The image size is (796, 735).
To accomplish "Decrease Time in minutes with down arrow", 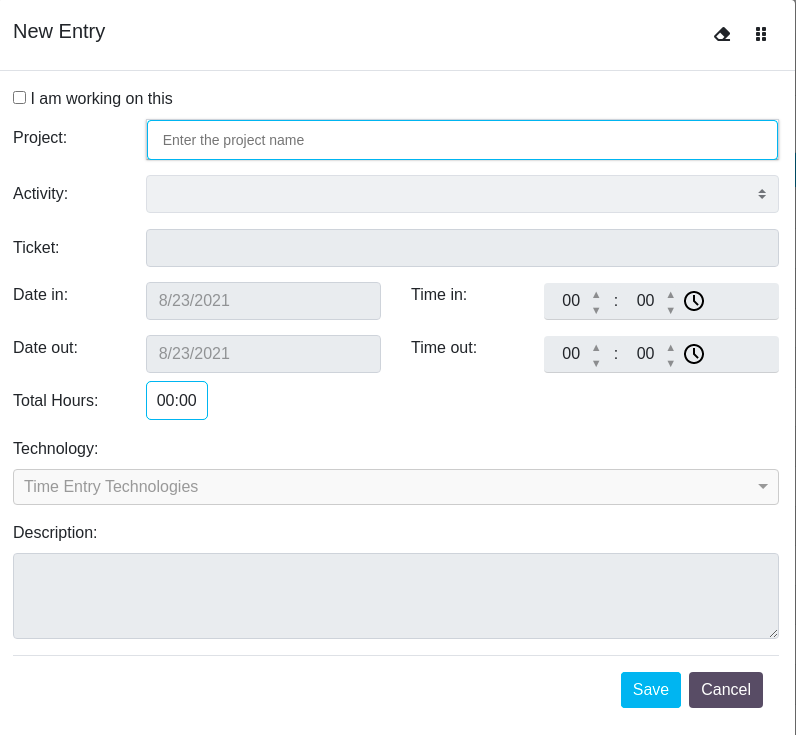I will click(671, 310).
